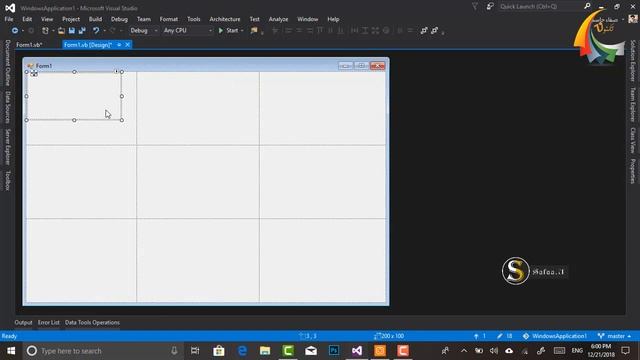Open the Error List panel tab

49,322
